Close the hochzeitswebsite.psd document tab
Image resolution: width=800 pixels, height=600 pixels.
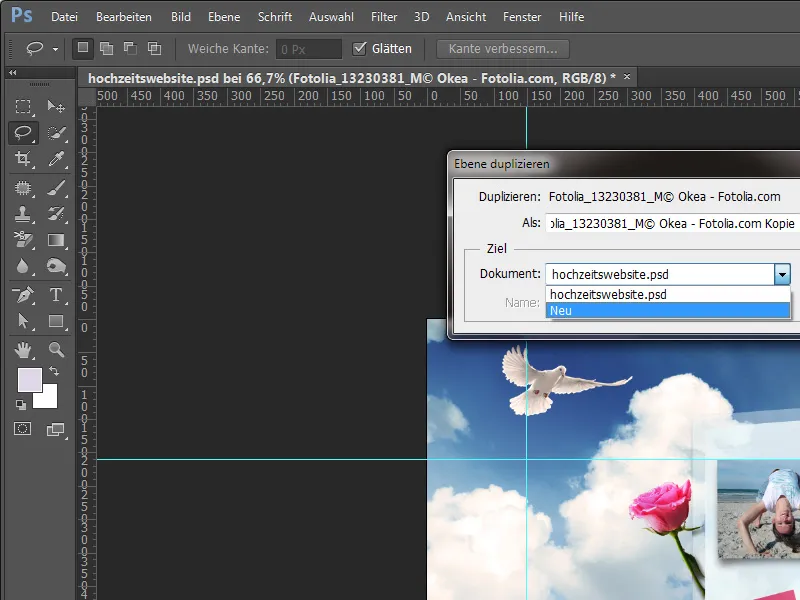pyautogui.click(x=627, y=77)
